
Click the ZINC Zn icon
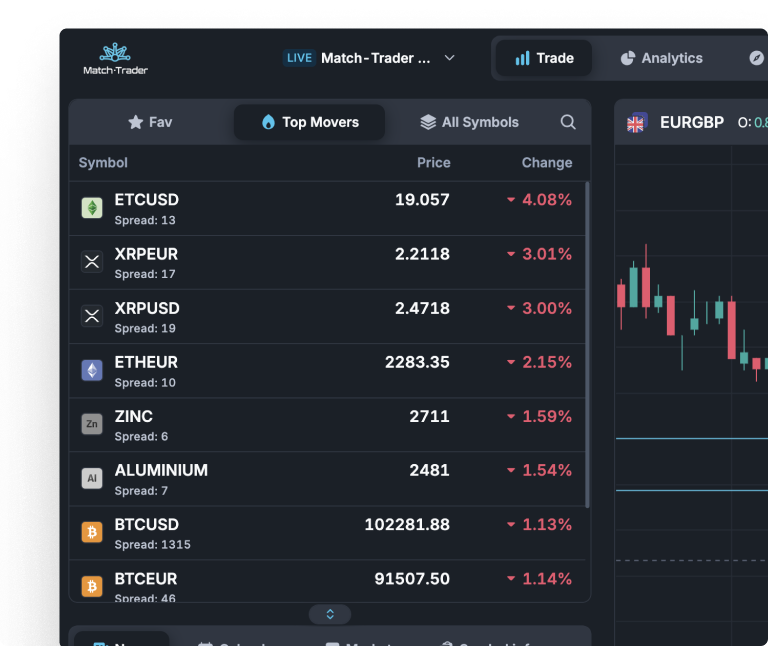pyautogui.click(x=92, y=424)
